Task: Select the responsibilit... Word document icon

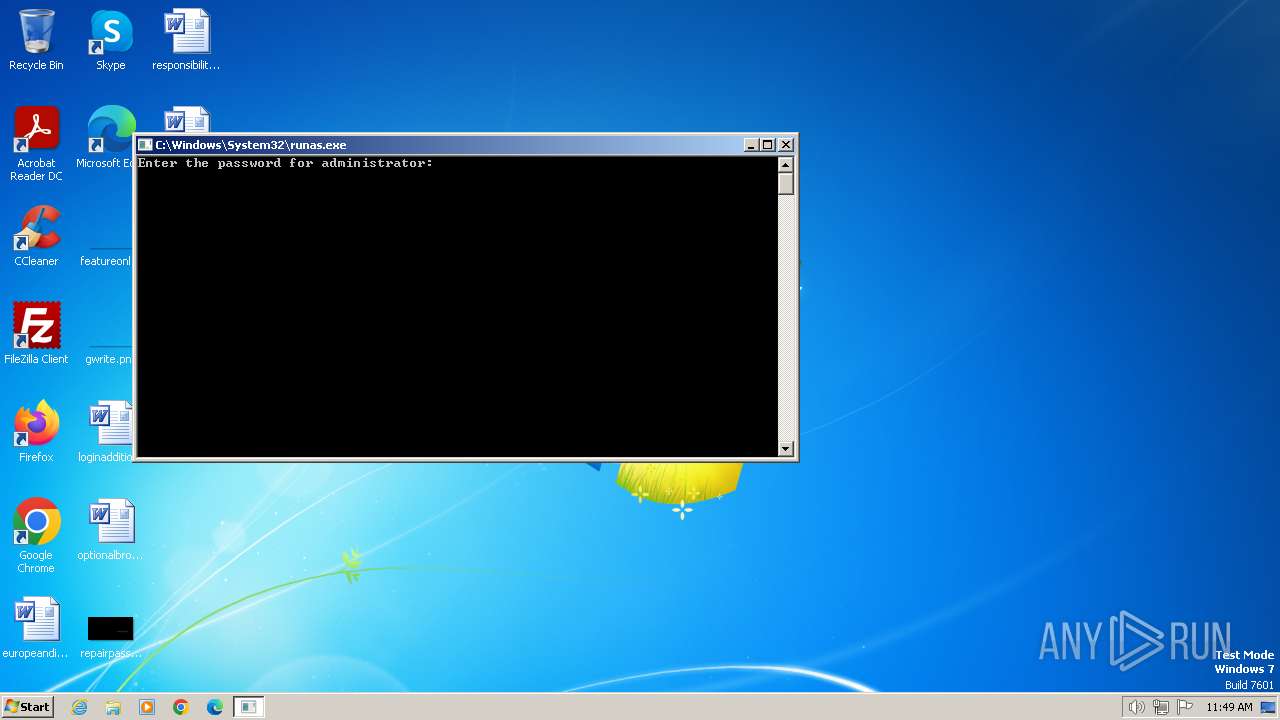Action: click(186, 40)
